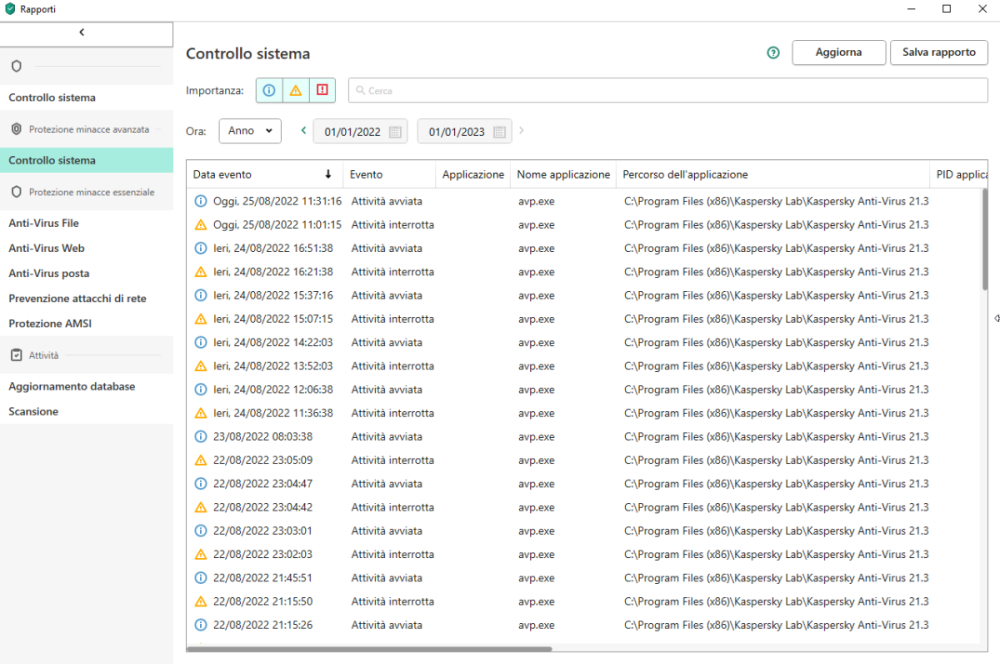Toggle the informational importance filter
1000x664 pixels.
pyautogui.click(x=269, y=90)
